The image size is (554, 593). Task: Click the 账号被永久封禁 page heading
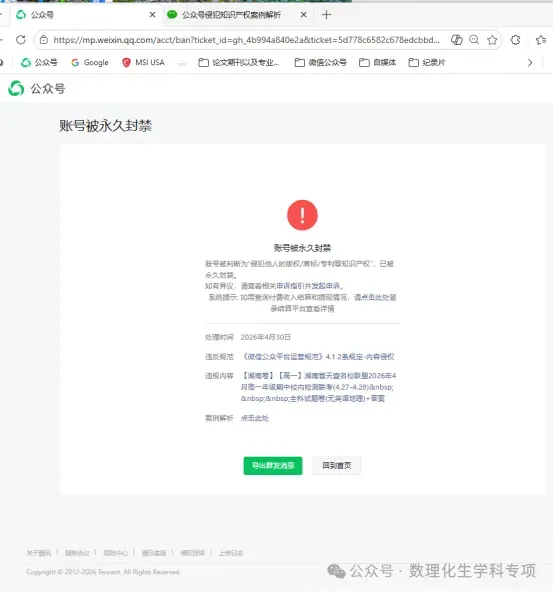click(106, 126)
